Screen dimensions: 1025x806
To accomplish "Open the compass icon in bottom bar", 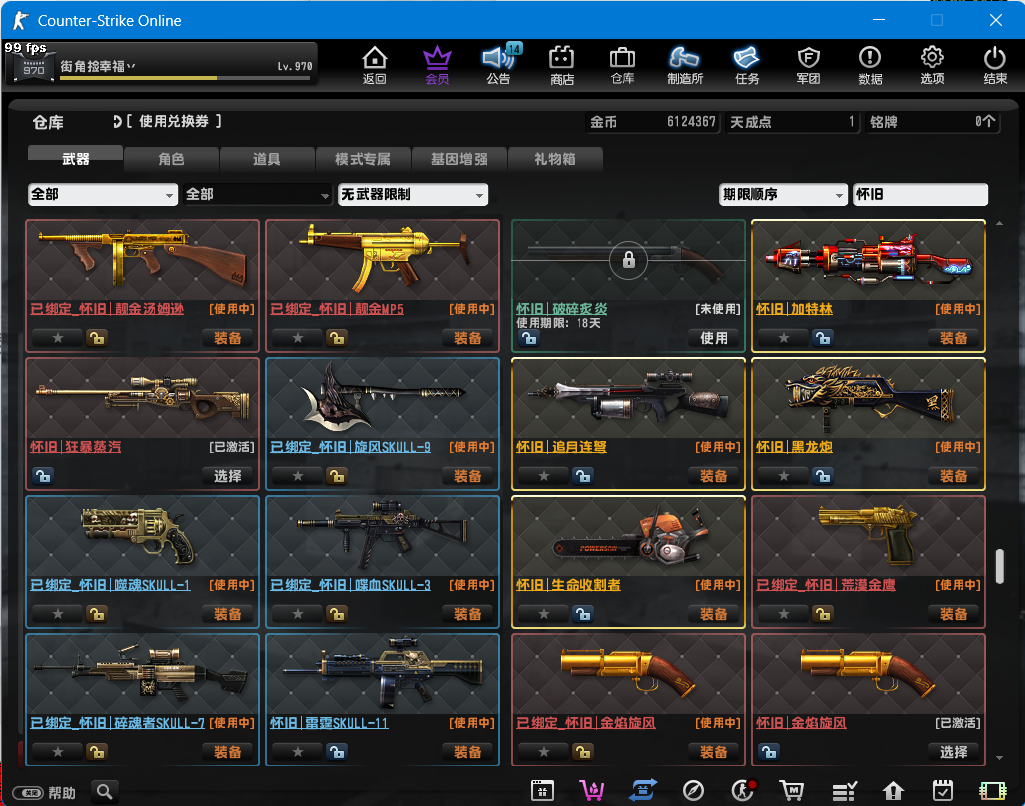I will click(x=693, y=790).
